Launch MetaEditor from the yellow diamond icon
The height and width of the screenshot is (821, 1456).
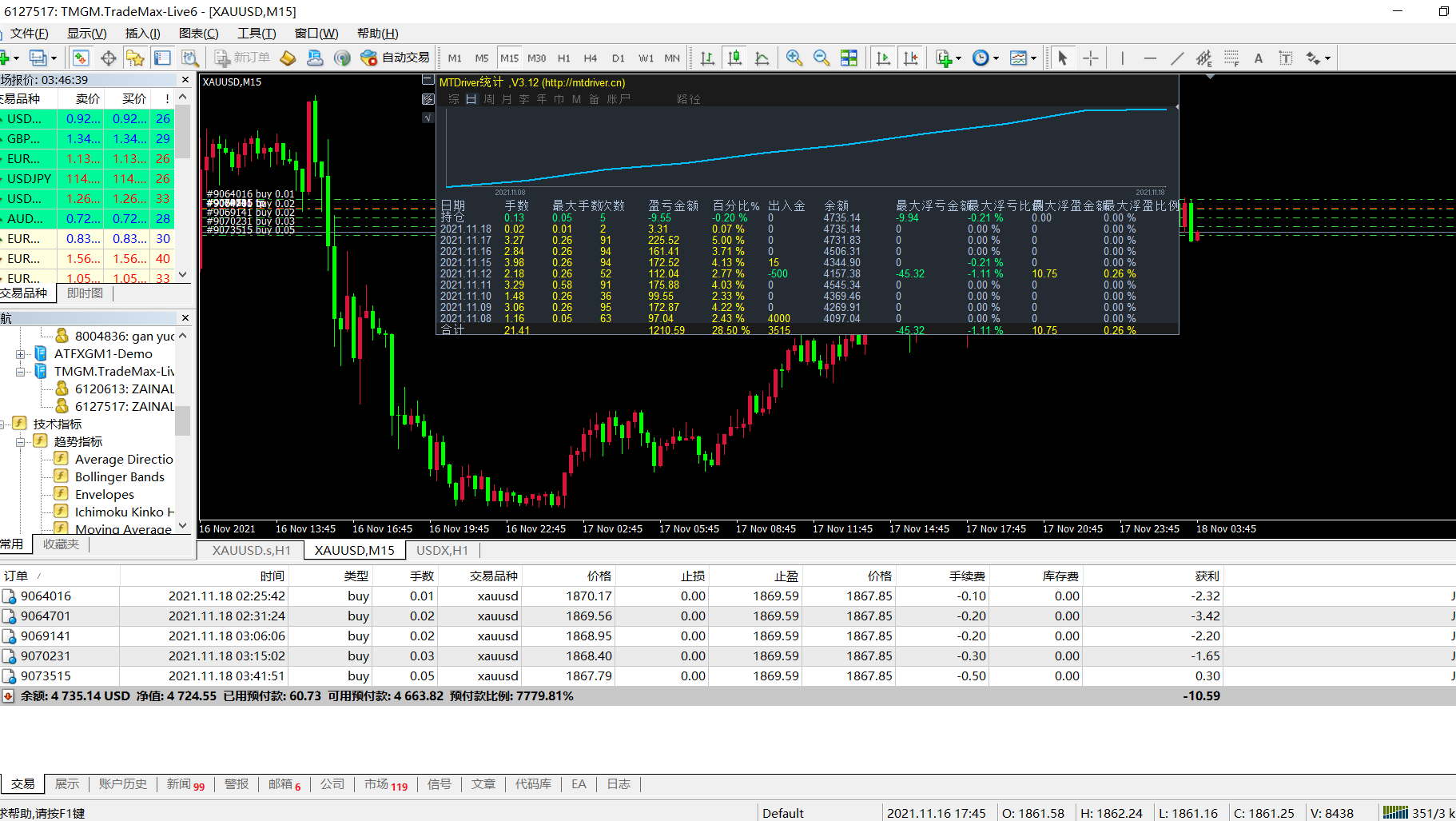(x=288, y=58)
